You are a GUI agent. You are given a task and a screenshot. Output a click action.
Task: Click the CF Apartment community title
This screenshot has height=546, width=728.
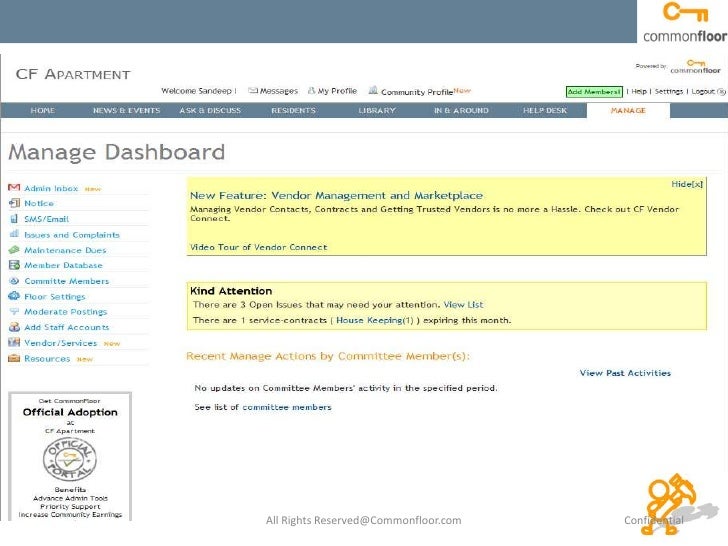coord(73,74)
